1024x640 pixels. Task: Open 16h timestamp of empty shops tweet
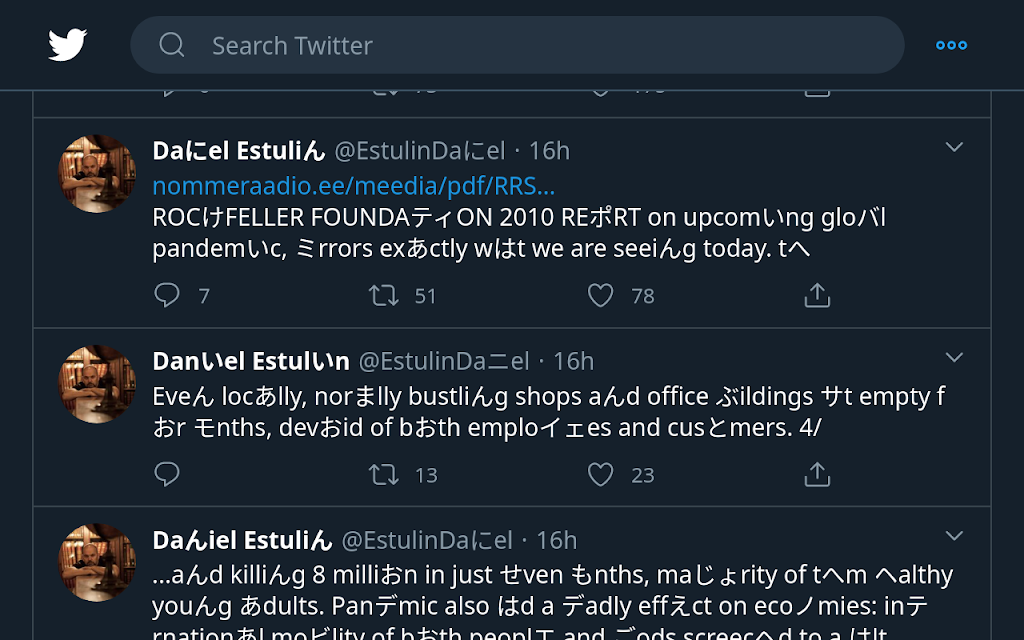[574, 361]
